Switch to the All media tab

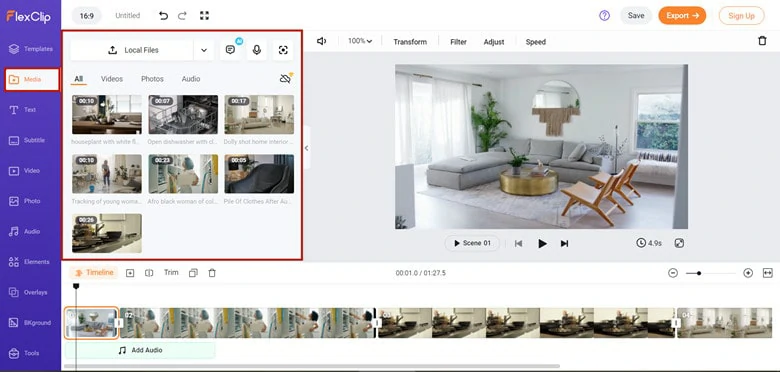79,79
